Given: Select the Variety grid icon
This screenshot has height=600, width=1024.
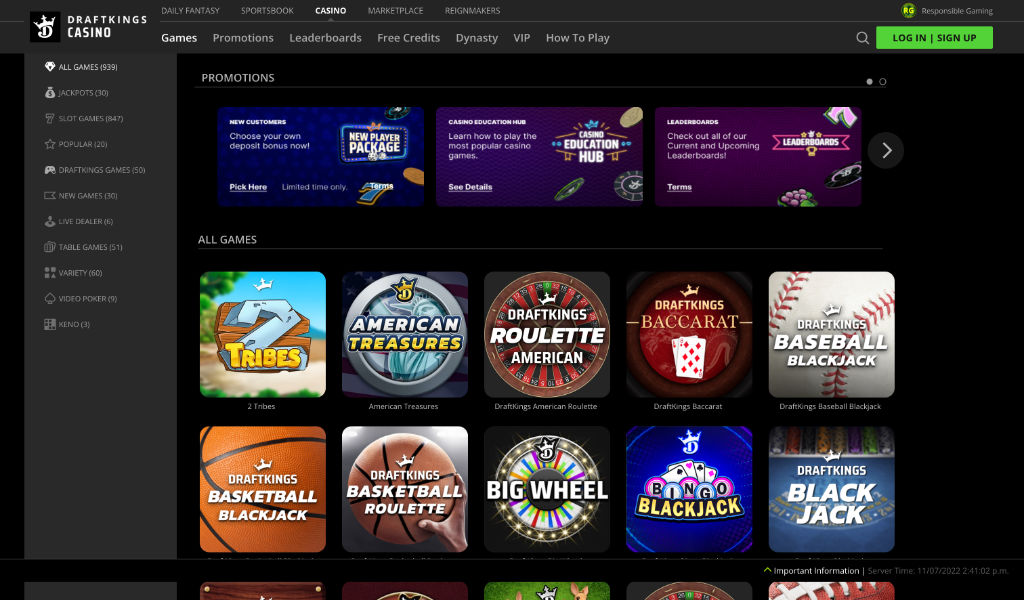Looking at the screenshot, I should [x=50, y=272].
